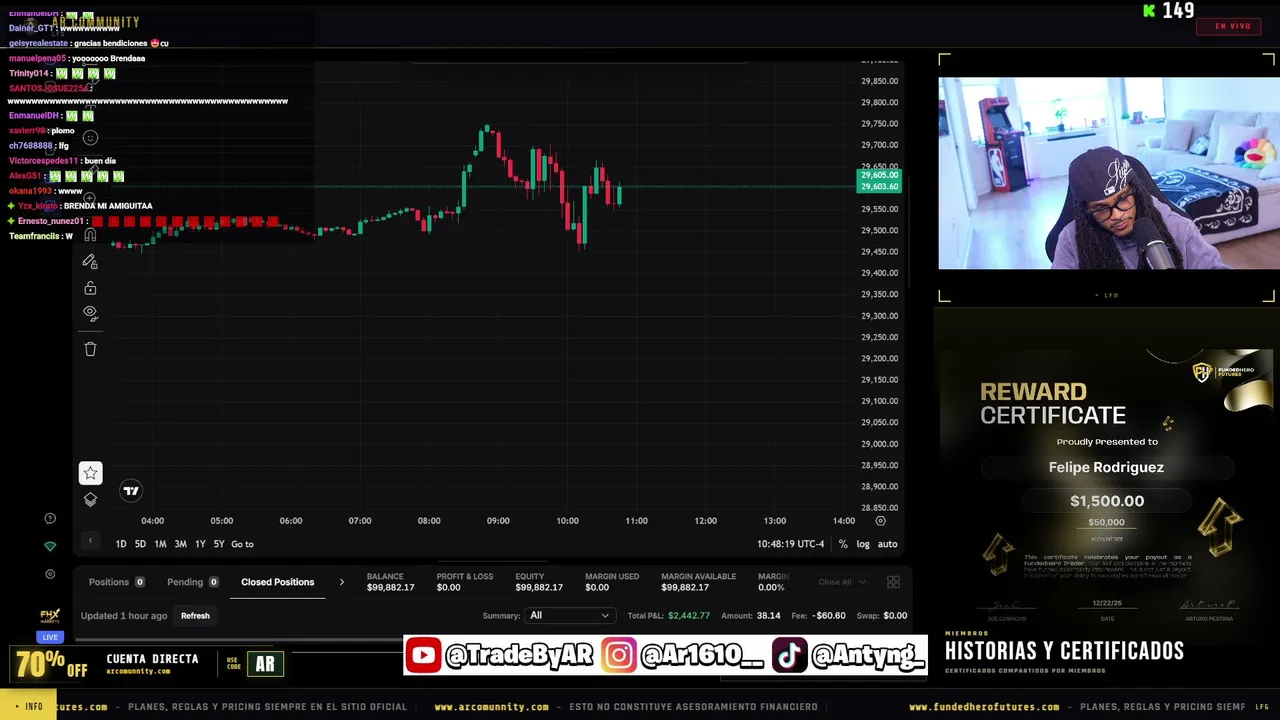Expand the account stats chevron arrow
The width and height of the screenshot is (1280, 720).
(x=341, y=582)
